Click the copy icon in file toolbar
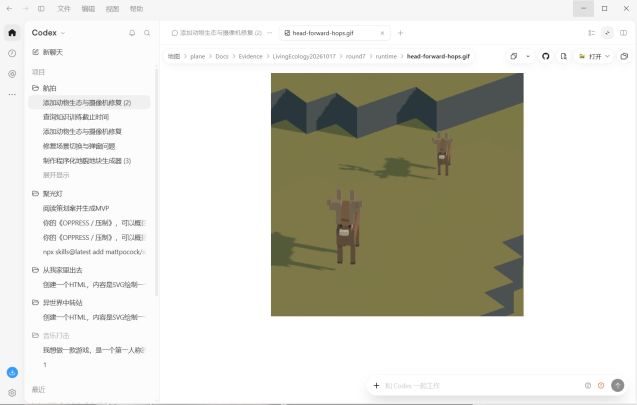 pyautogui.click(x=514, y=56)
